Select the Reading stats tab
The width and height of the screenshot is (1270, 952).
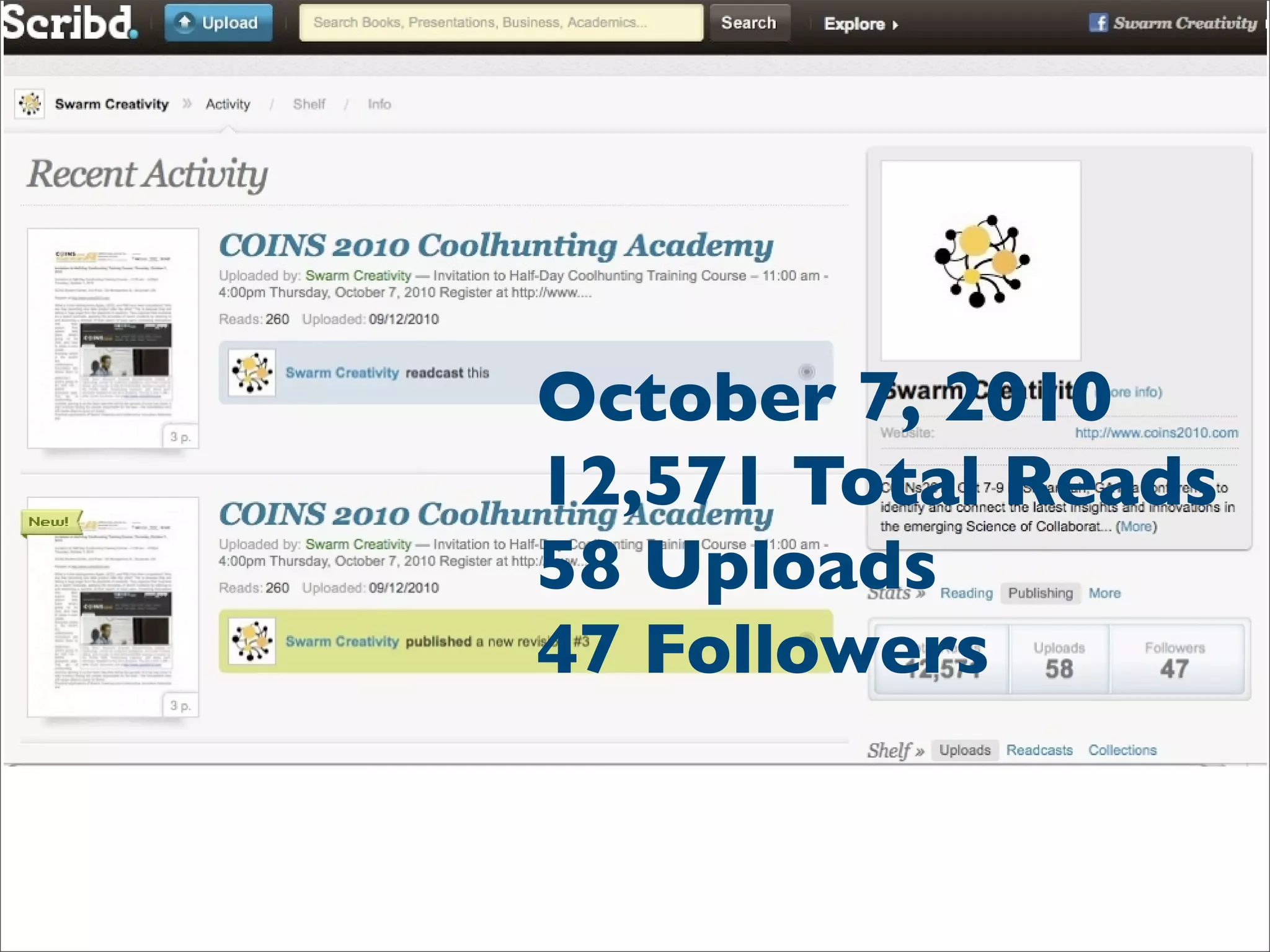click(966, 593)
